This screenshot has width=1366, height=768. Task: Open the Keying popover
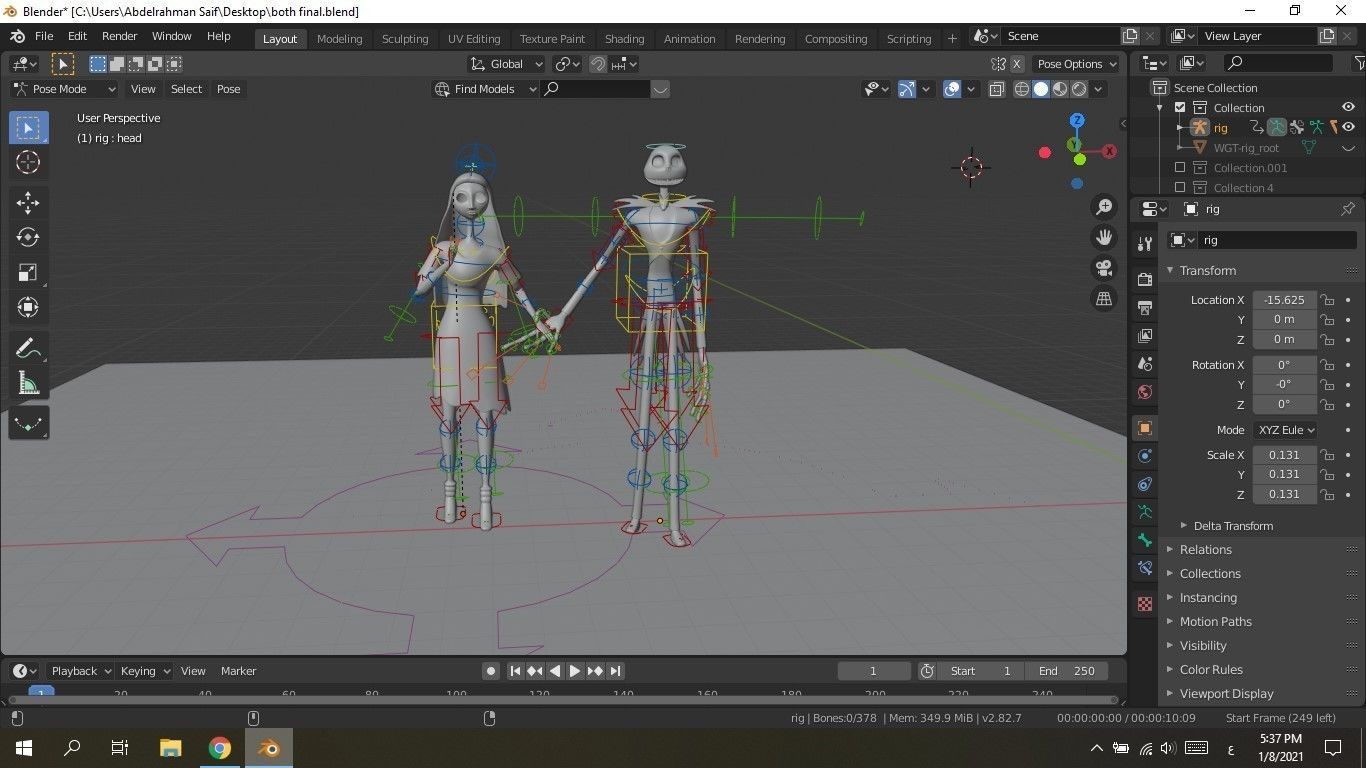[x=145, y=671]
